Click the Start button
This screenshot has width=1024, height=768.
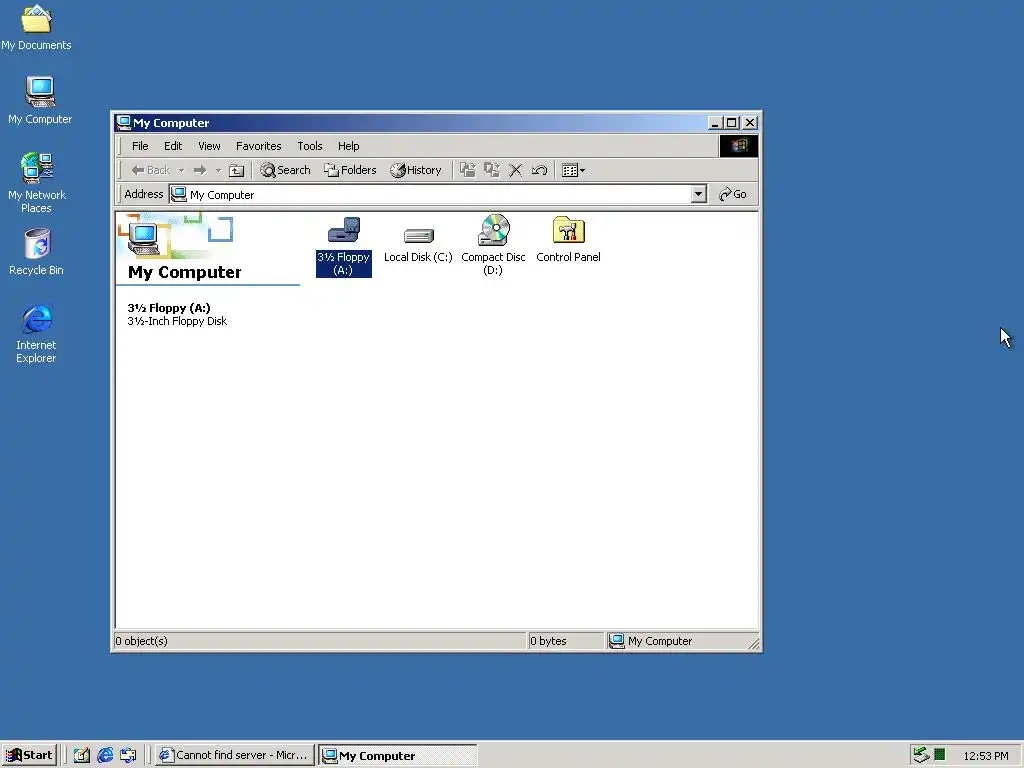point(29,755)
